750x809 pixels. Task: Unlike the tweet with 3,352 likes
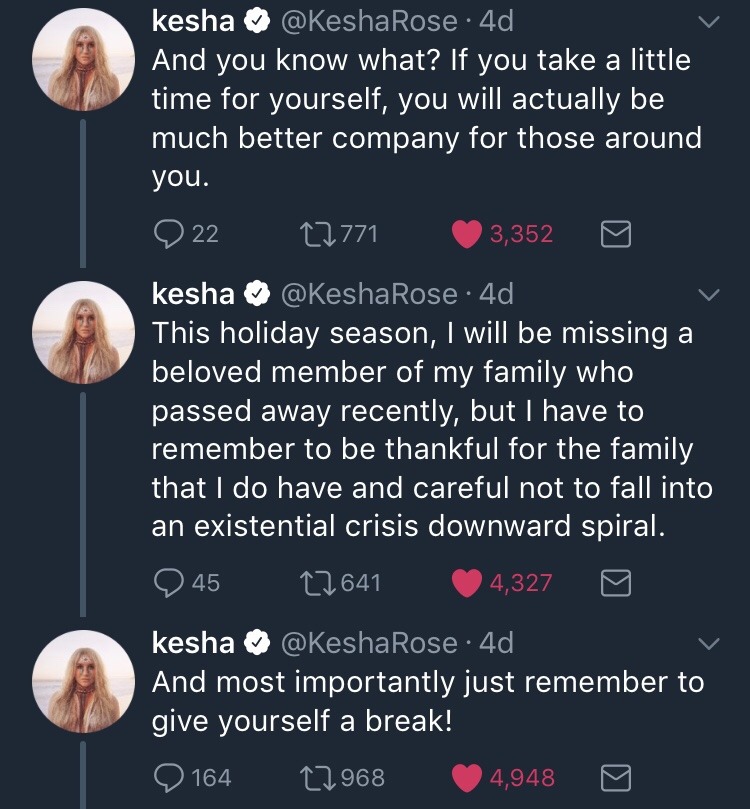tap(467, 234)
